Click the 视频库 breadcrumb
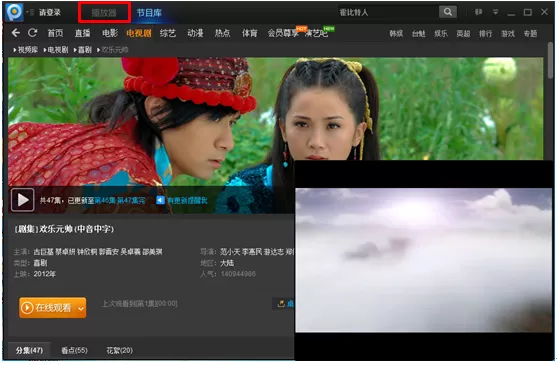The width and height of the screenshot is (557, 365). pos(28,50)
